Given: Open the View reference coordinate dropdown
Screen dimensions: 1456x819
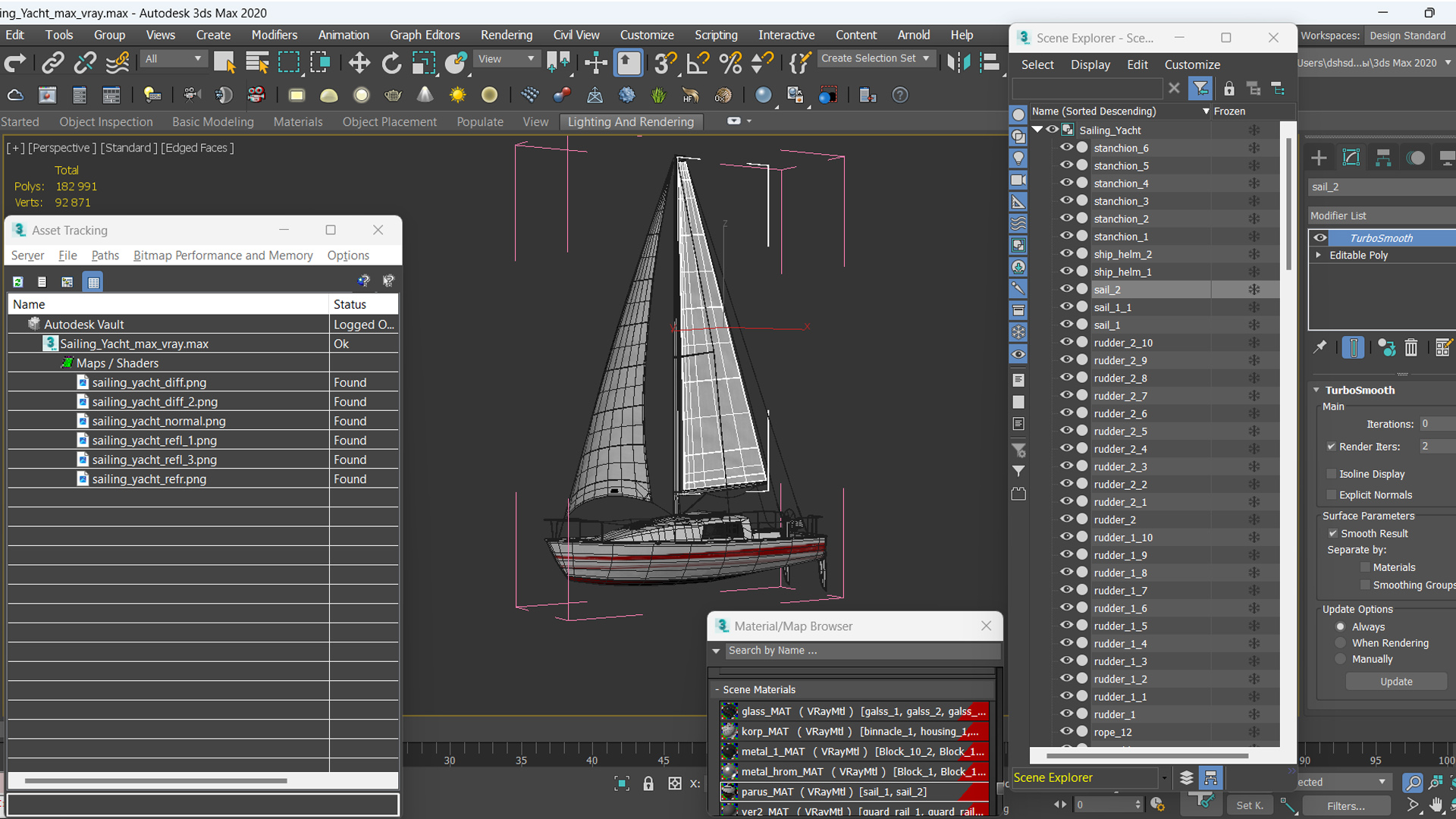Looking at the screenshot, I should [x=506, y=58].
